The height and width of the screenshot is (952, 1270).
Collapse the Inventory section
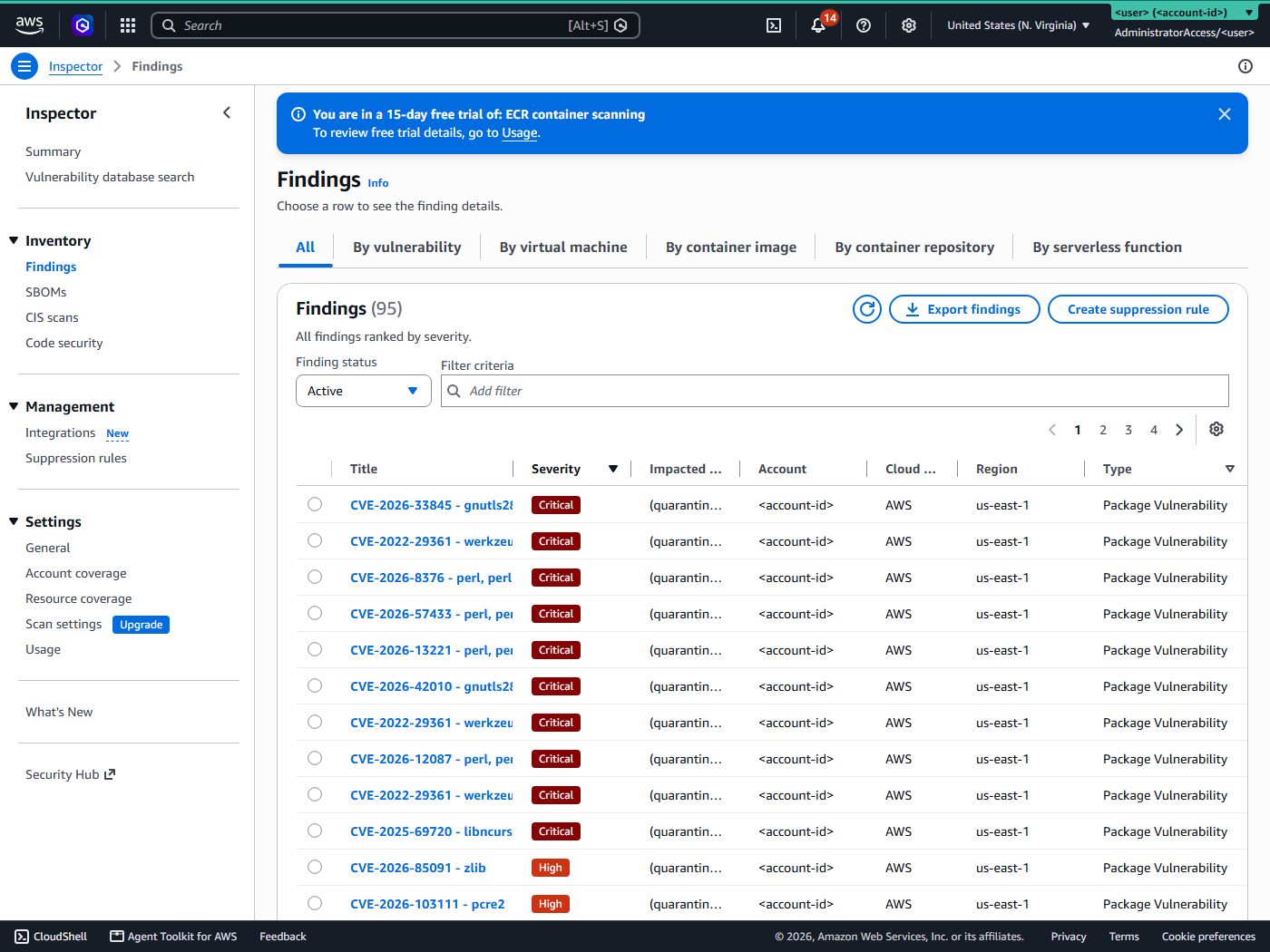click(14, 240)
